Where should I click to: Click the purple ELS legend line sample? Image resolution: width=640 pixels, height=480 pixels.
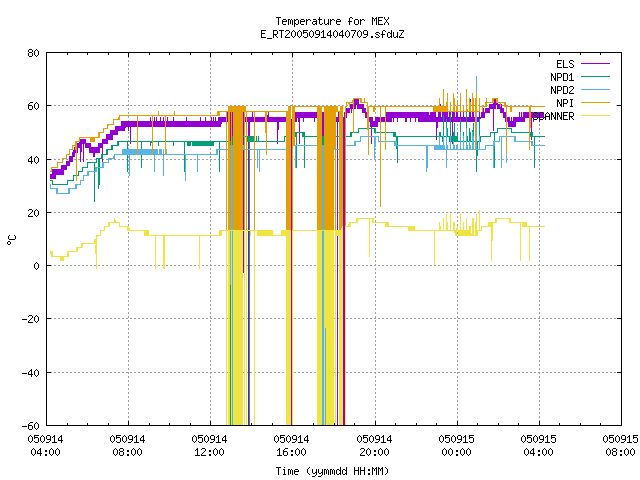click(595, 64)
